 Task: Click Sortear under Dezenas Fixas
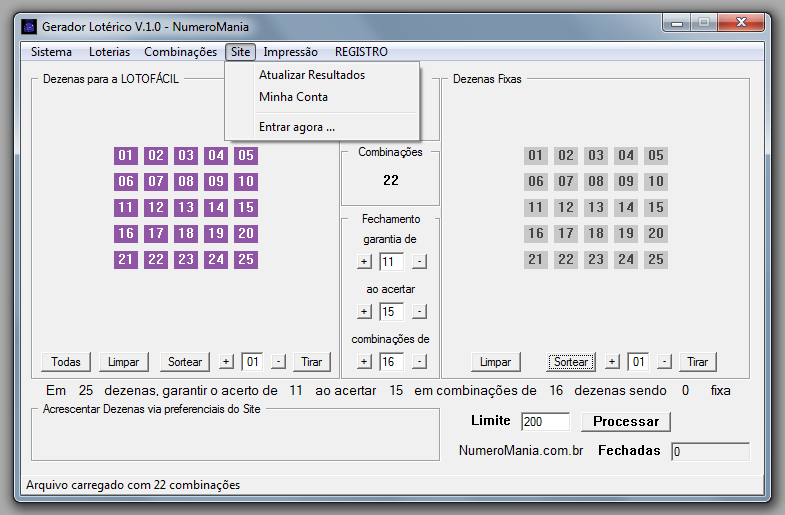pyautogui.click(x=571, y=362)
